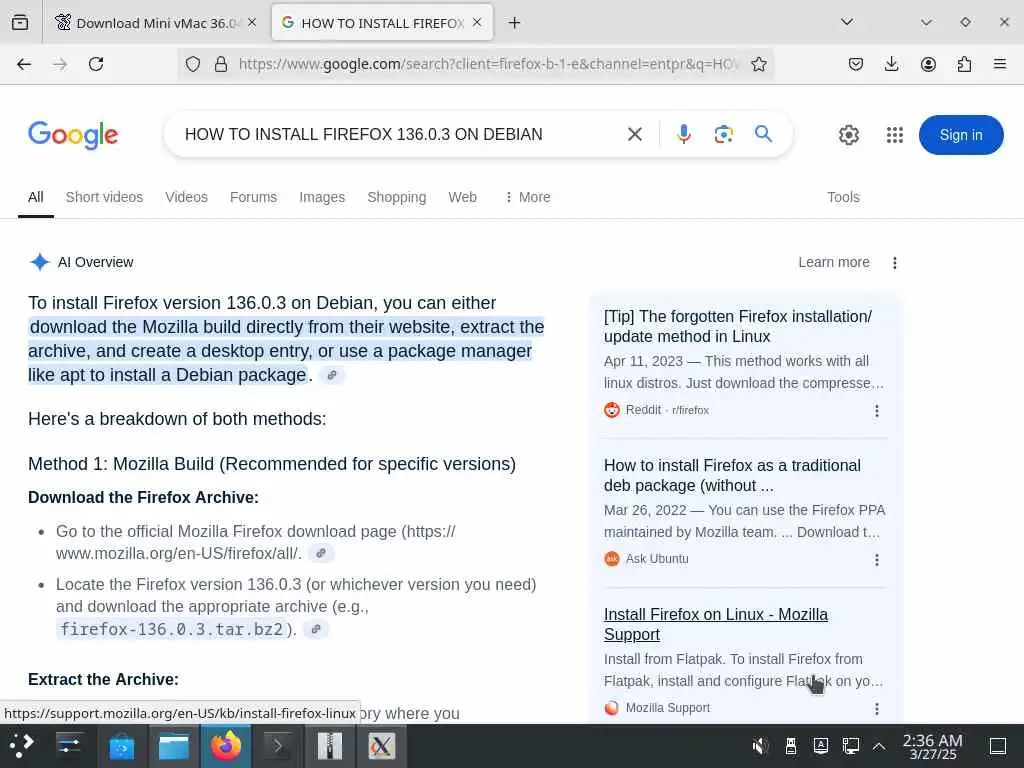Close the Download Mini vMac tab
Image resolution: width=1024 pixels, height=768 pixels.
[x=252, y=22]
